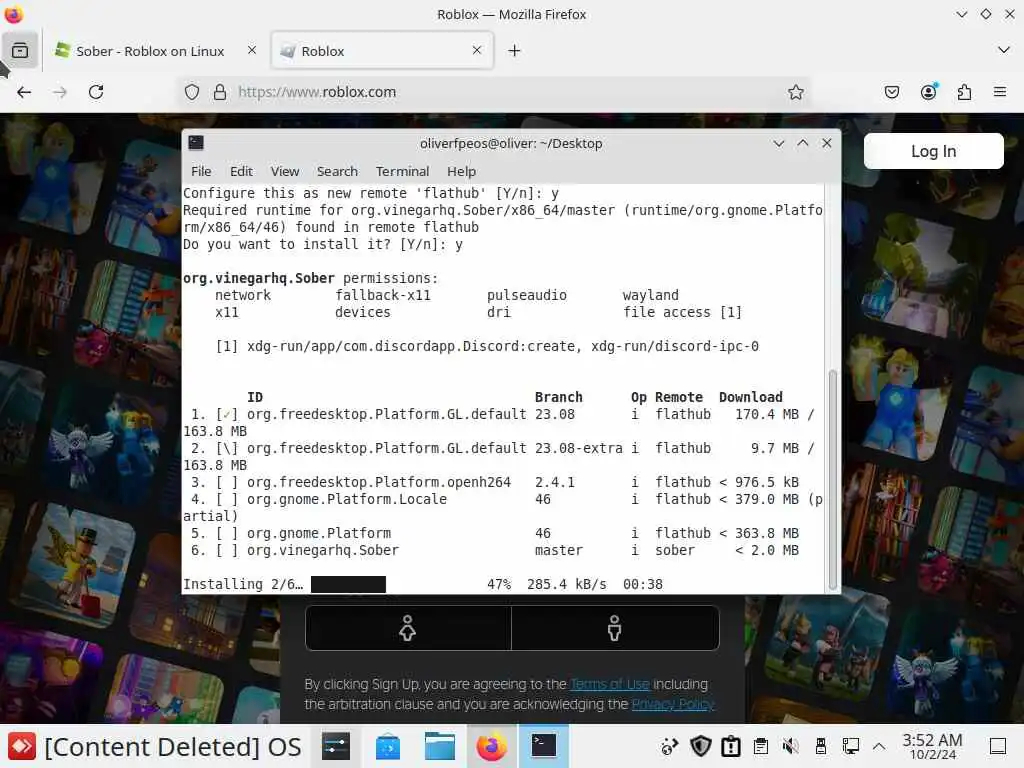Click the tray updates gear icon
This screenshot has width=1024, height=768.
pyautogui.click(x=669, y=746)
